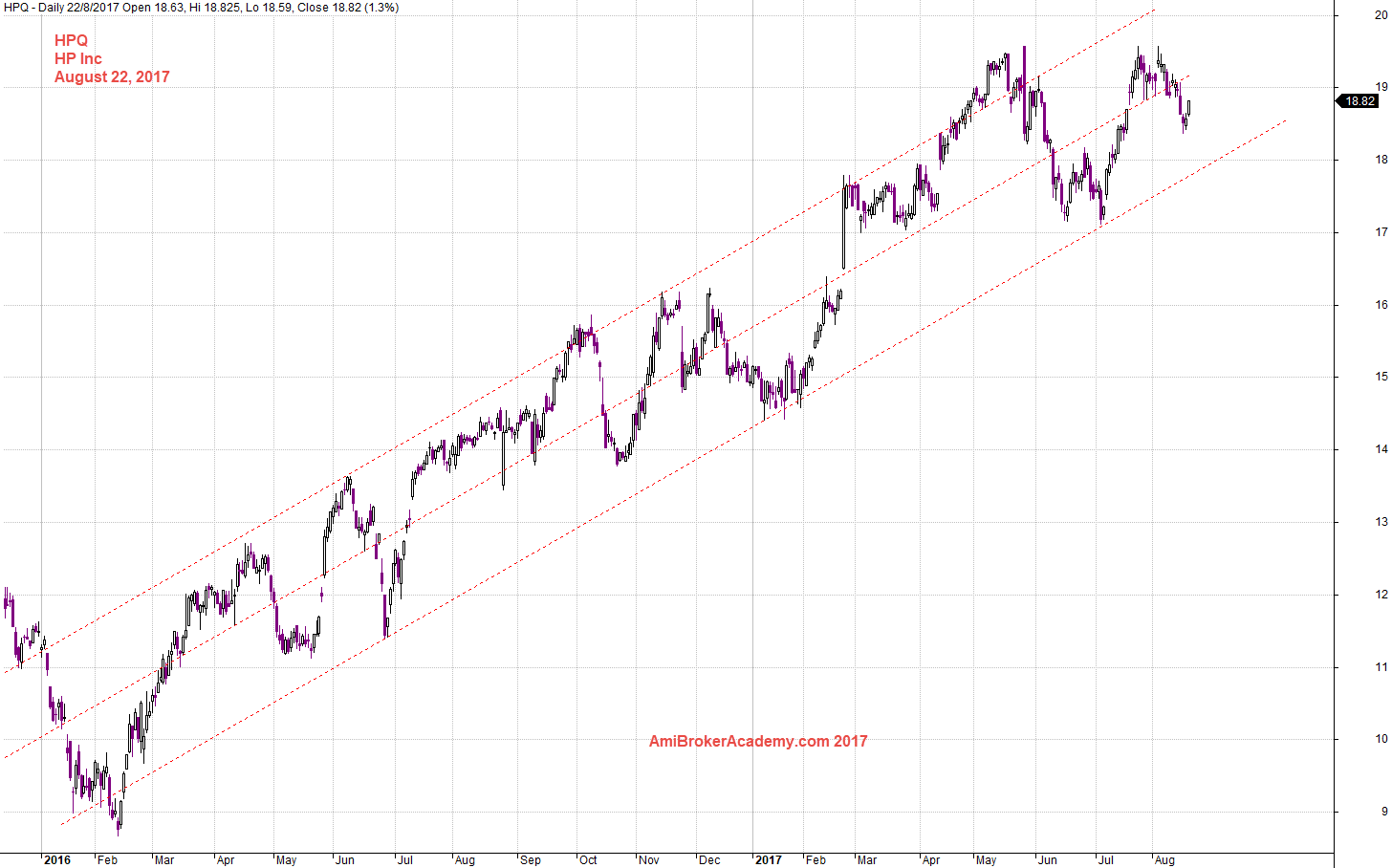The width and height of the screenshot is (1392, 868).
Task: Click the 'HP Inc' company name label
Action: tap(77, 58)
